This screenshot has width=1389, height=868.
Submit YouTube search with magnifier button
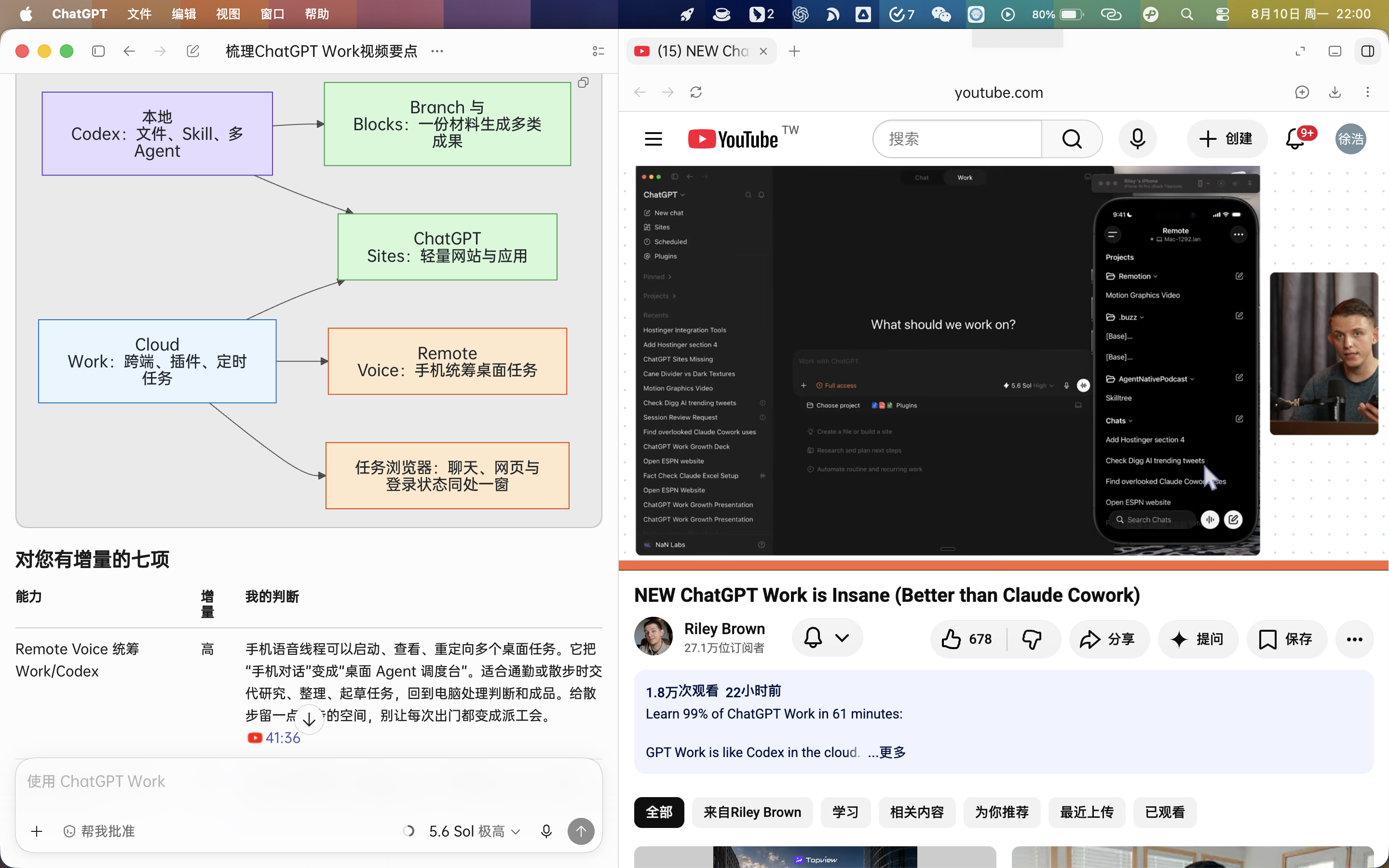(x=1072, y=139)
